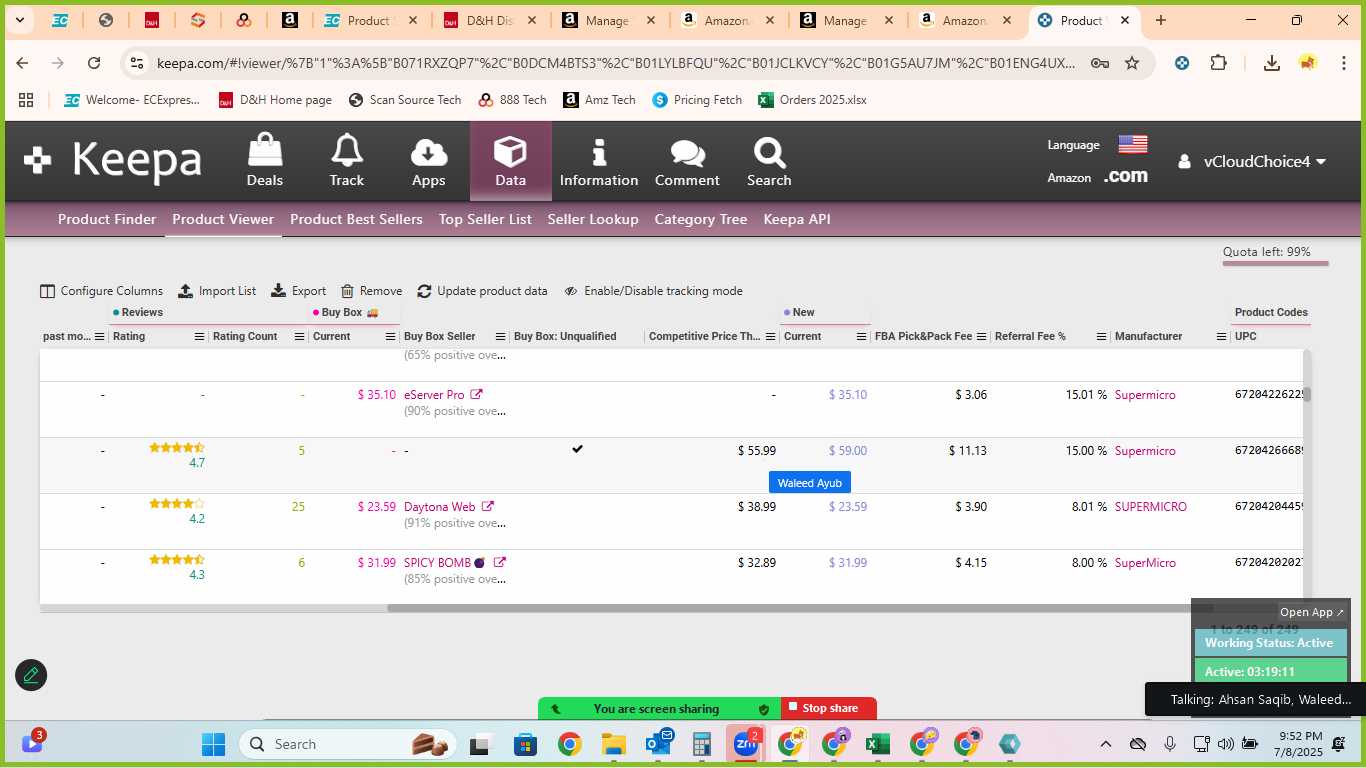Image resolution: width=1366 pixels, height=768 pixels.
Task: Click the vertical table scrollbar thumb
Action: (1306, 394)
